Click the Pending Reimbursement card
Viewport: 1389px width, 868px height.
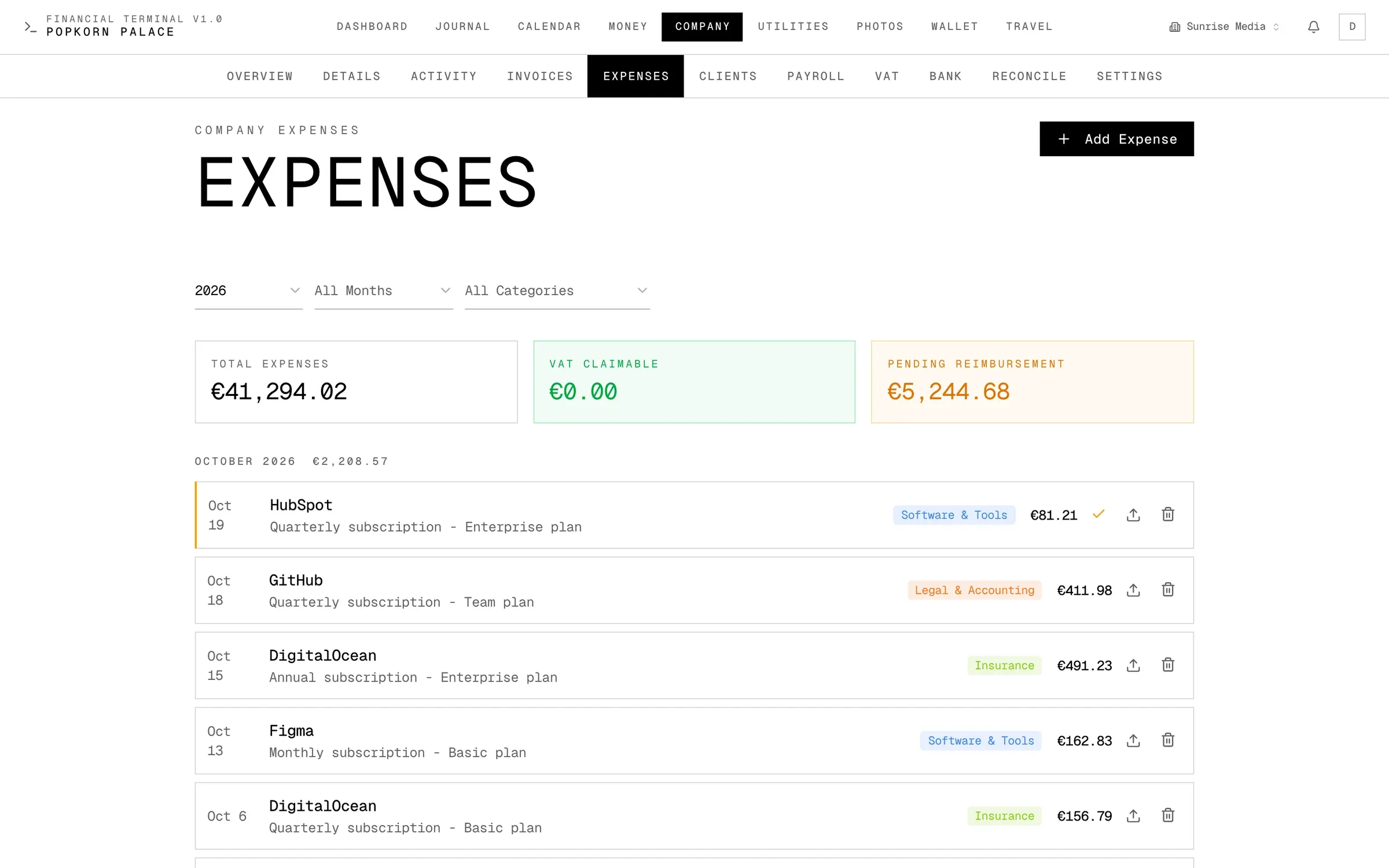pyautogui.click(x=1032, y=382)
